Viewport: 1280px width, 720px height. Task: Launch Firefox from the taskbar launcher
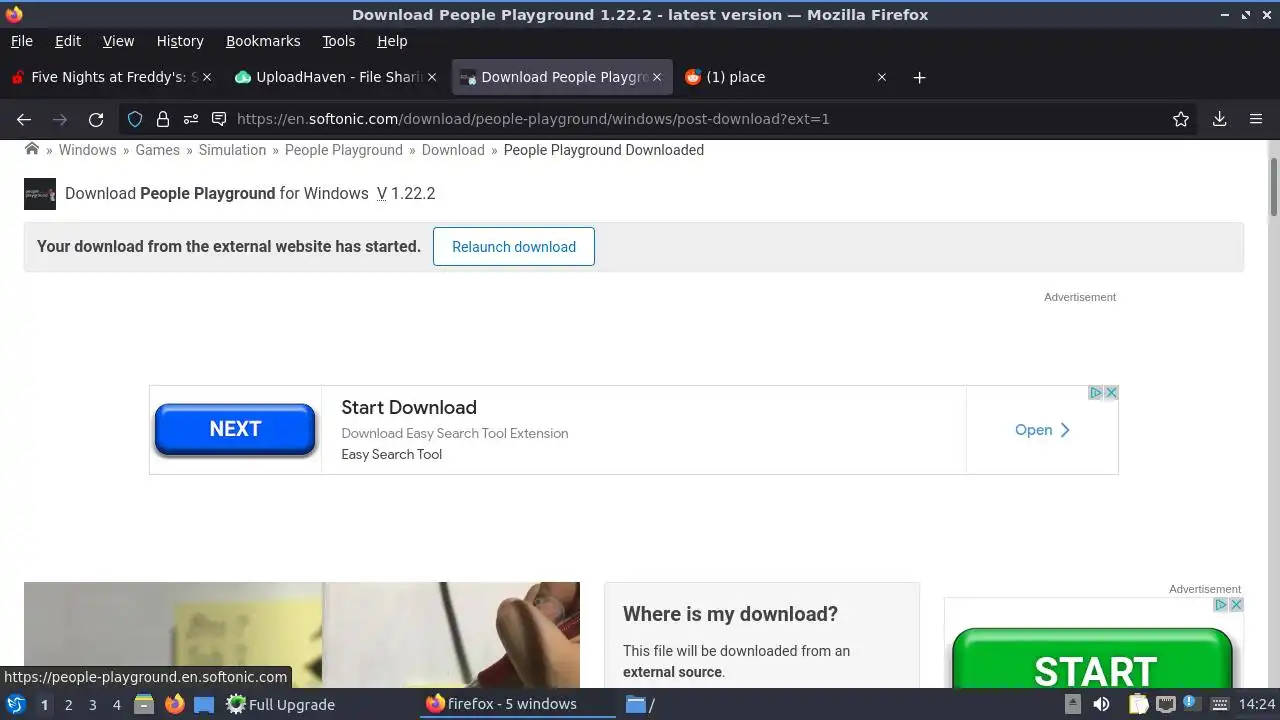click(x=174, y=704)
